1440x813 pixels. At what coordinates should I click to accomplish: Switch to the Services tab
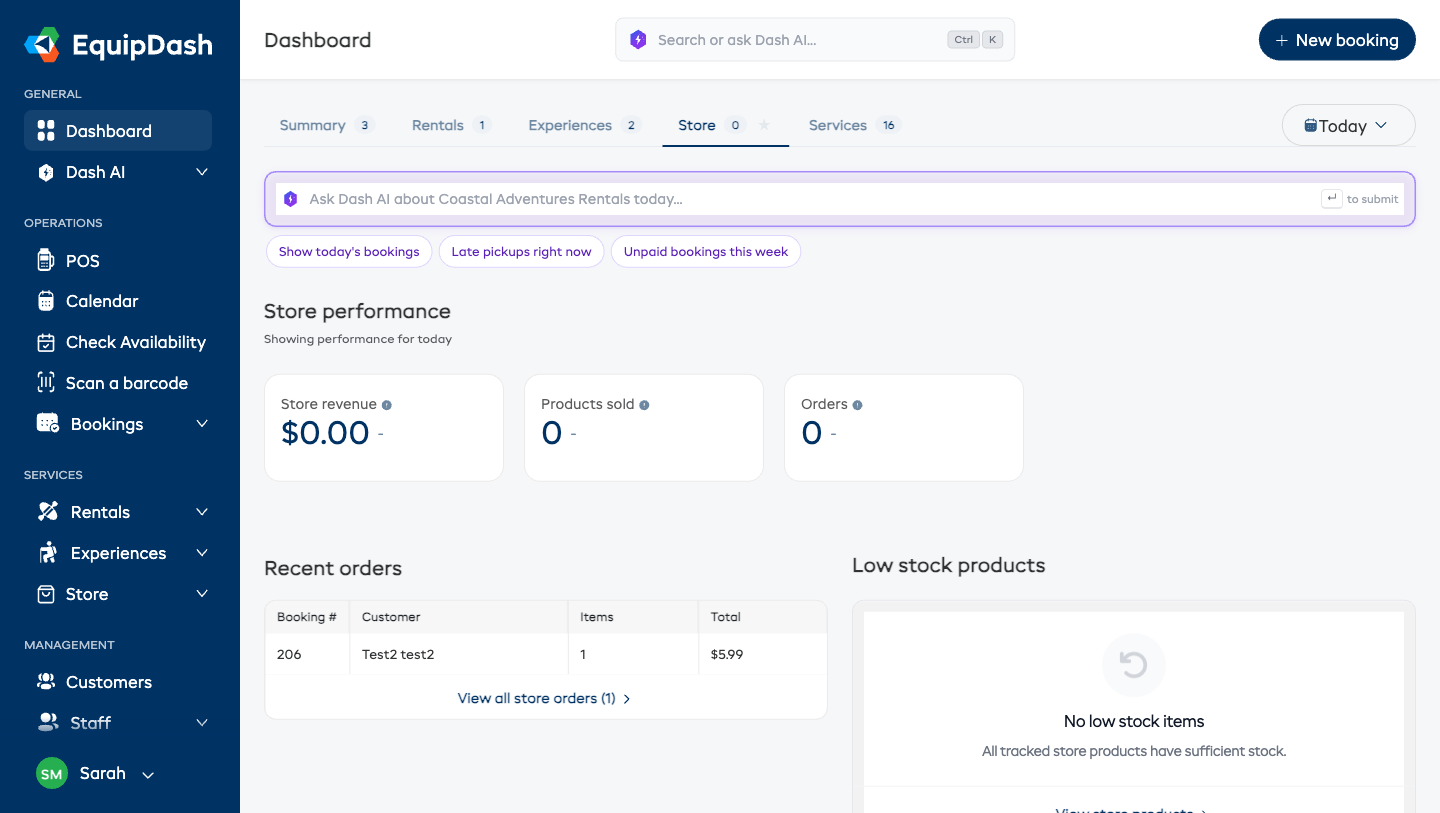pyautogui.click(x=854, y=125)
